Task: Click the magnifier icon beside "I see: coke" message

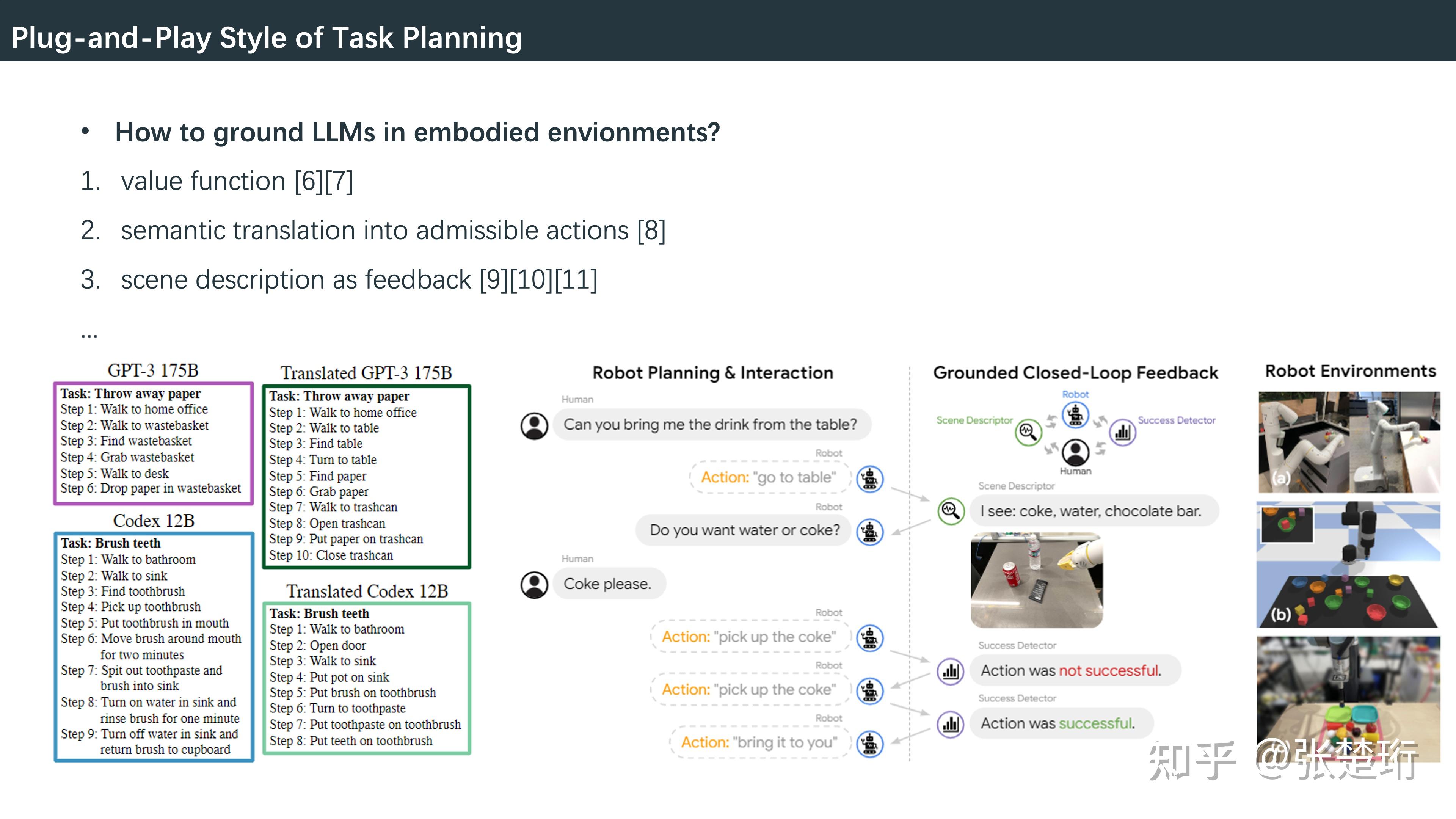Action: 951,511
